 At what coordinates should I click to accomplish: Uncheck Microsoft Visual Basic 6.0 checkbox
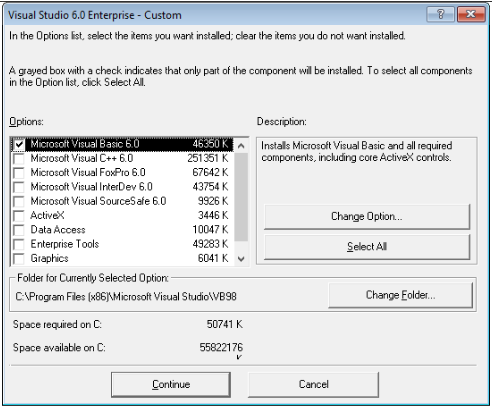click(x=19, y=144)
